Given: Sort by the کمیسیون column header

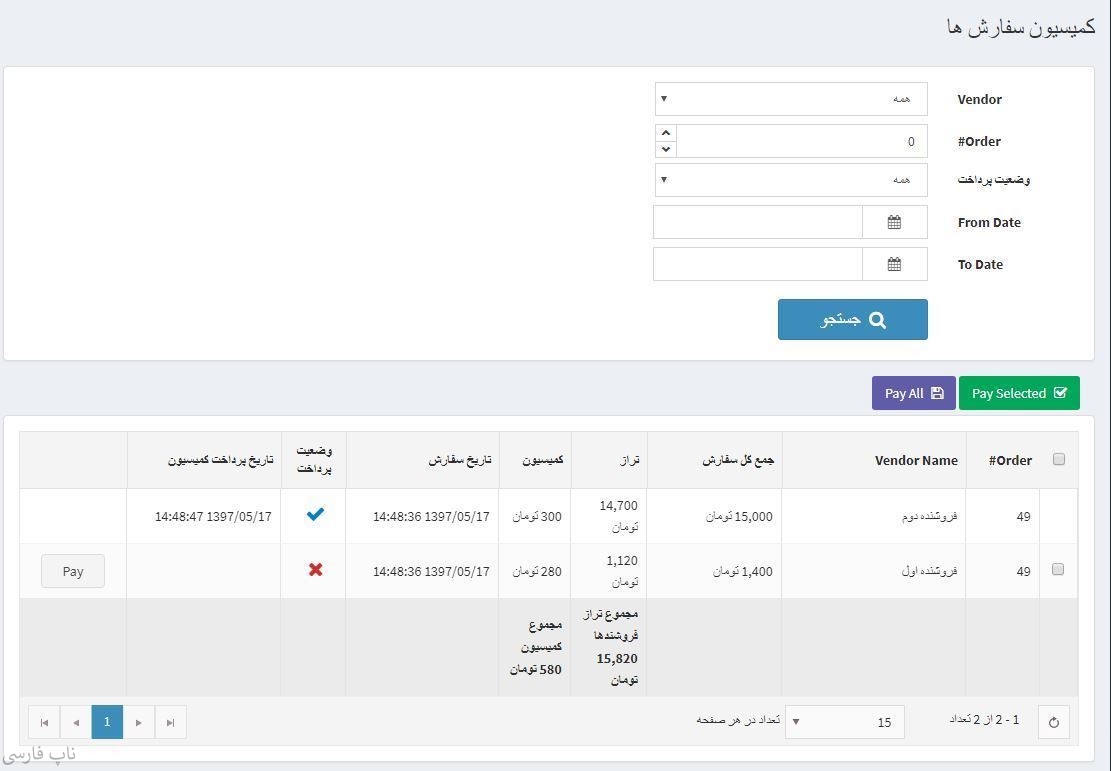Looking at the screenshot, I should click(x=542, y=460).
